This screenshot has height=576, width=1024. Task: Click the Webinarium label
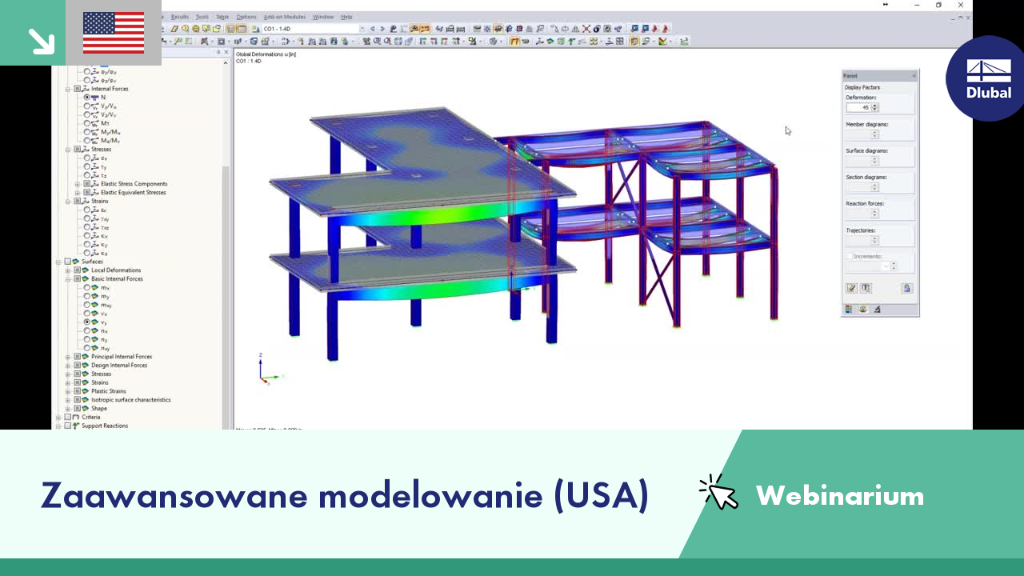click(840, 496)
